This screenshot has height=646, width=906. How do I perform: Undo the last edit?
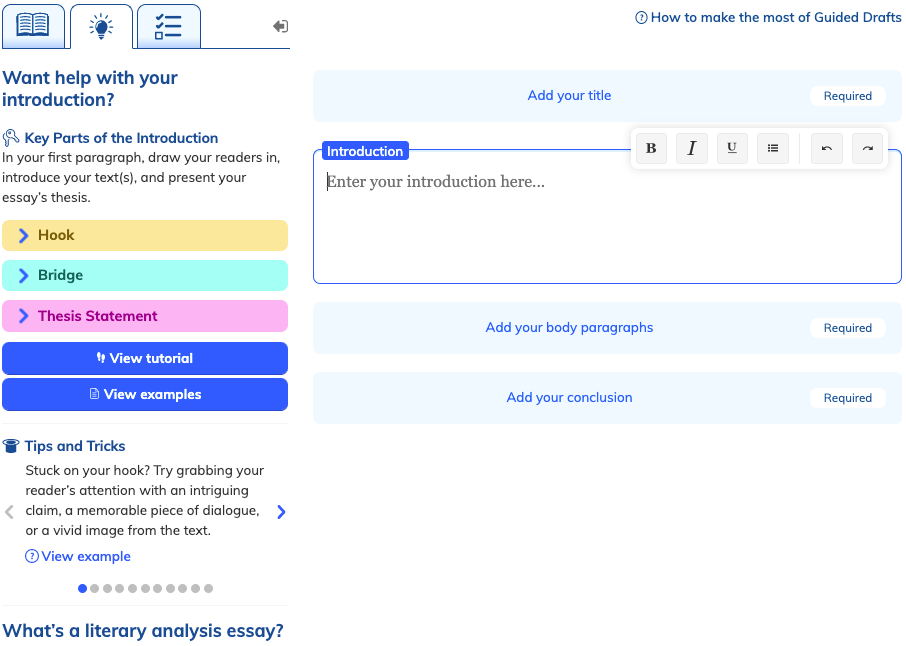(x=827, y=148)
